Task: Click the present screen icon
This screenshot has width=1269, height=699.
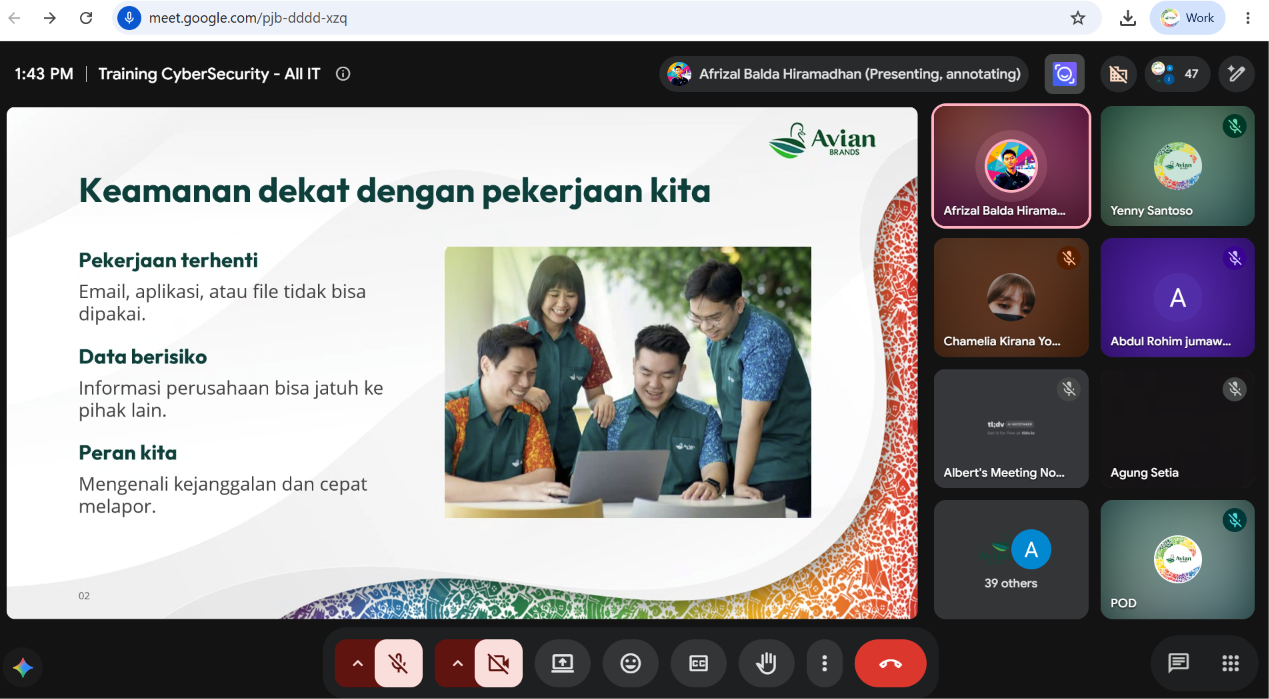Action: point(562,663)
